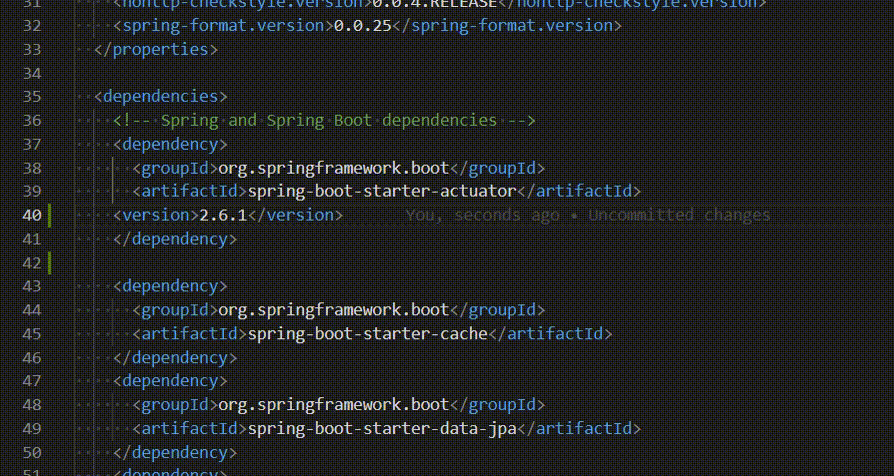The image size is (894, 476).
Task: Select line number 36 in the gutter
Action: point(32,120)
